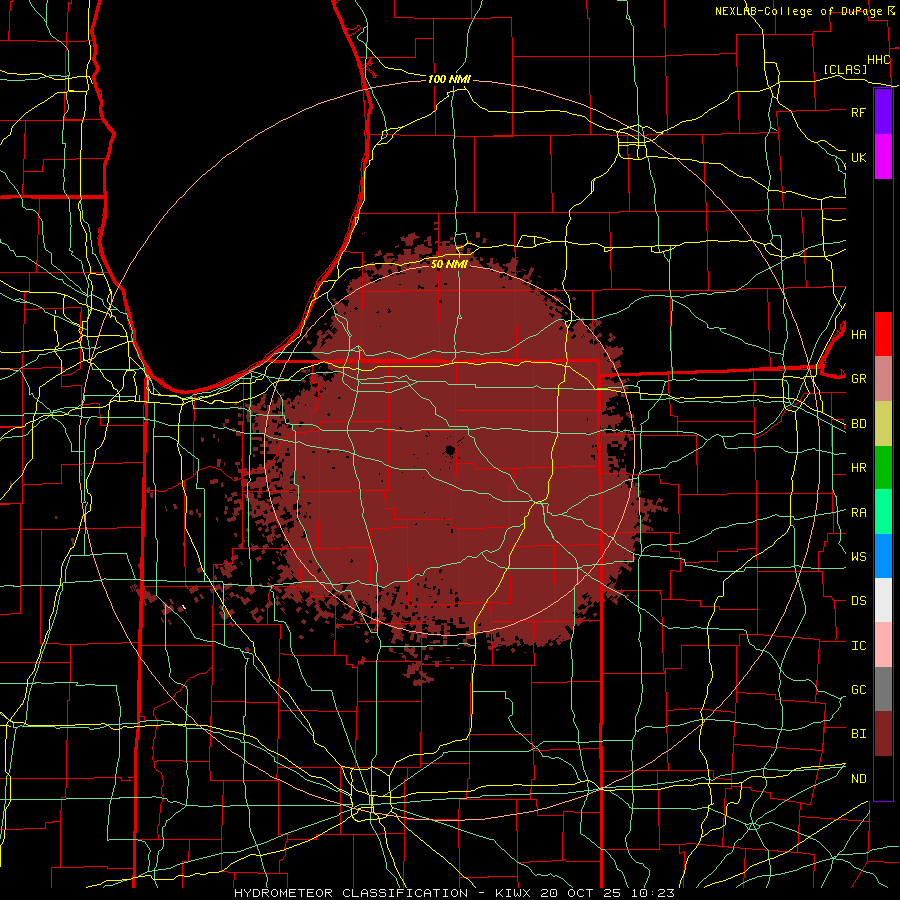This screenshot has height=900, width=900.
Task: Click the black ND legend swatch
Action: 883,778
